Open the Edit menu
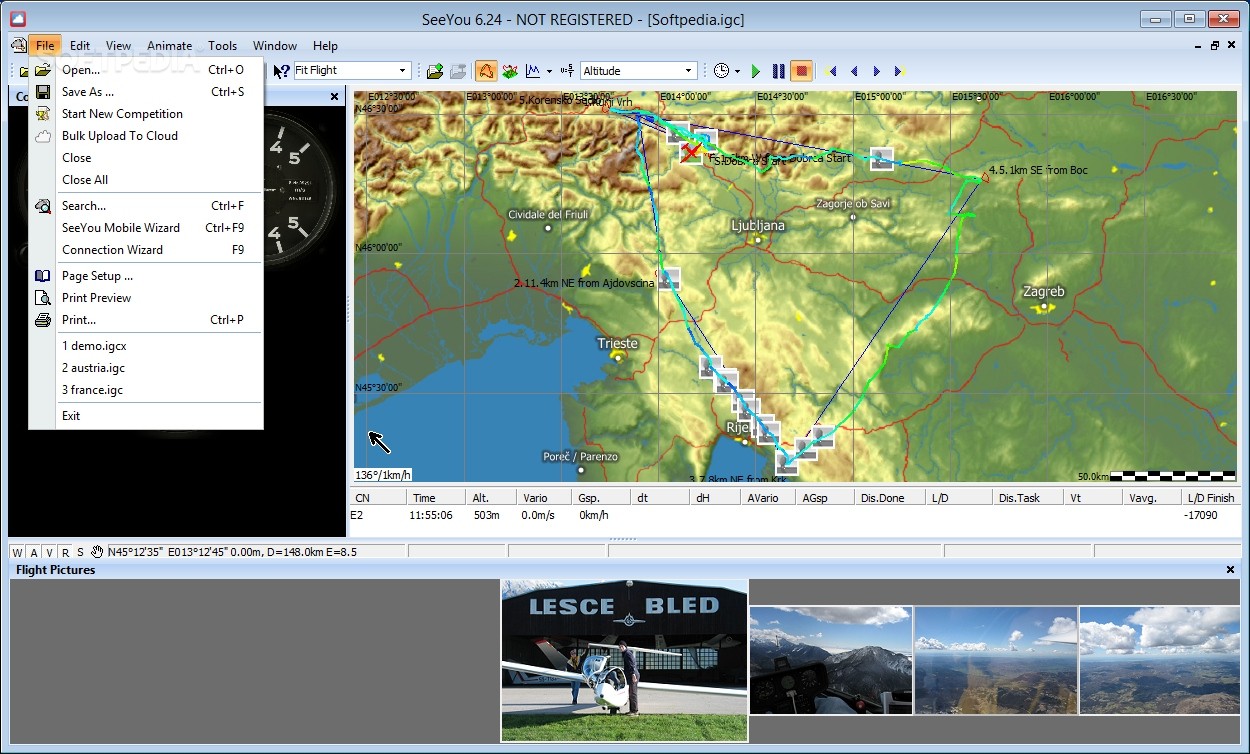The image size is (1250, 754). (80, 45)
